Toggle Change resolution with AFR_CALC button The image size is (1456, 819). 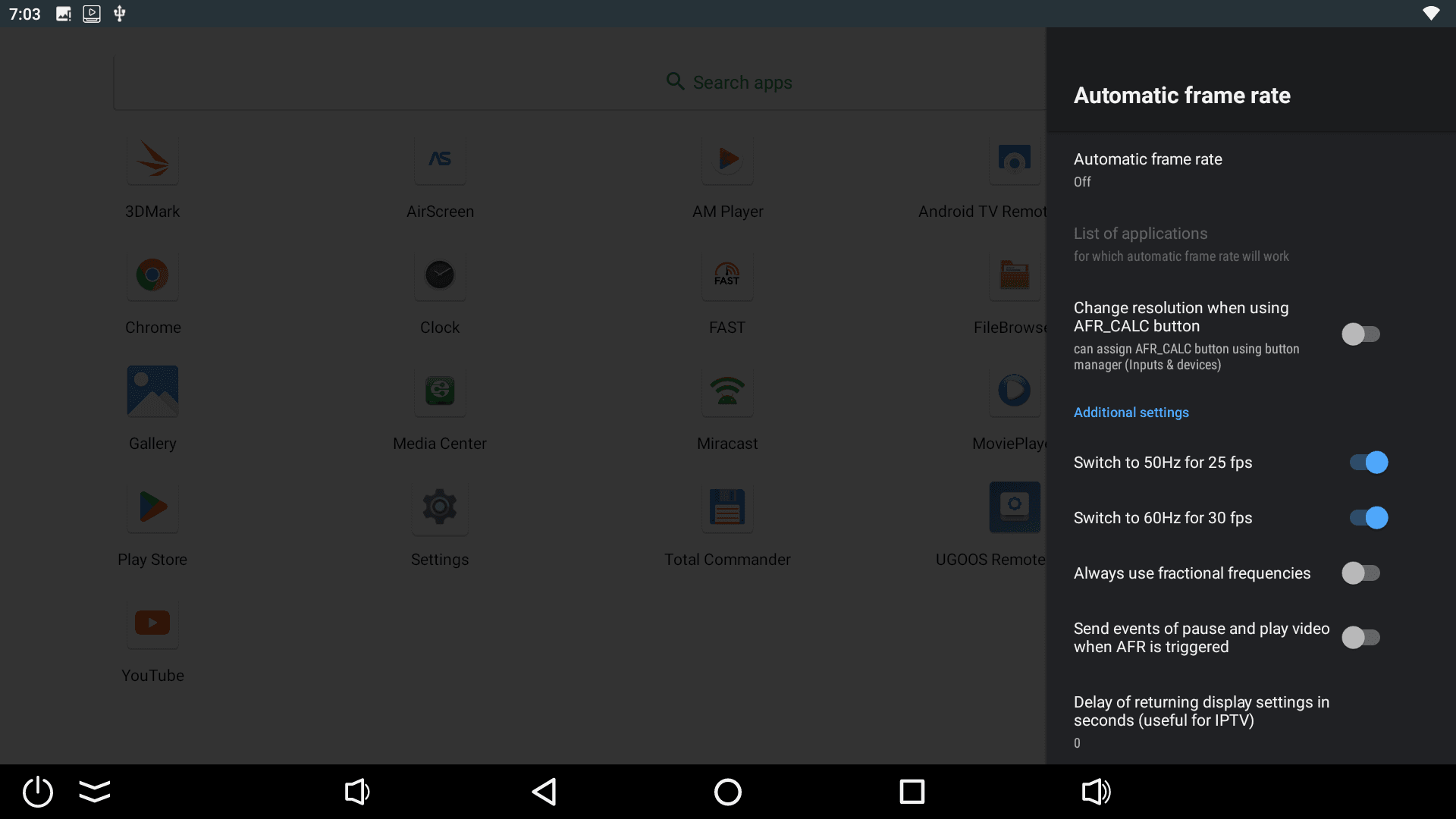tap(1360, 334)
